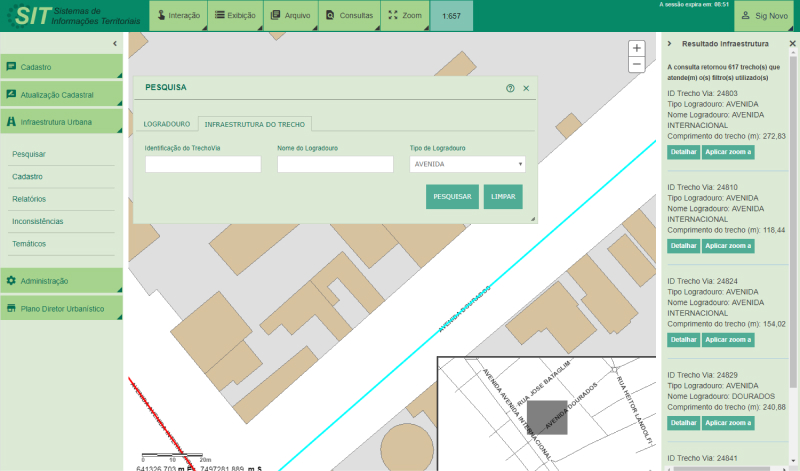Open help icon in Pesquisa dialog
The width and height of the screenshot is (800, 471).
click(510, 88)
